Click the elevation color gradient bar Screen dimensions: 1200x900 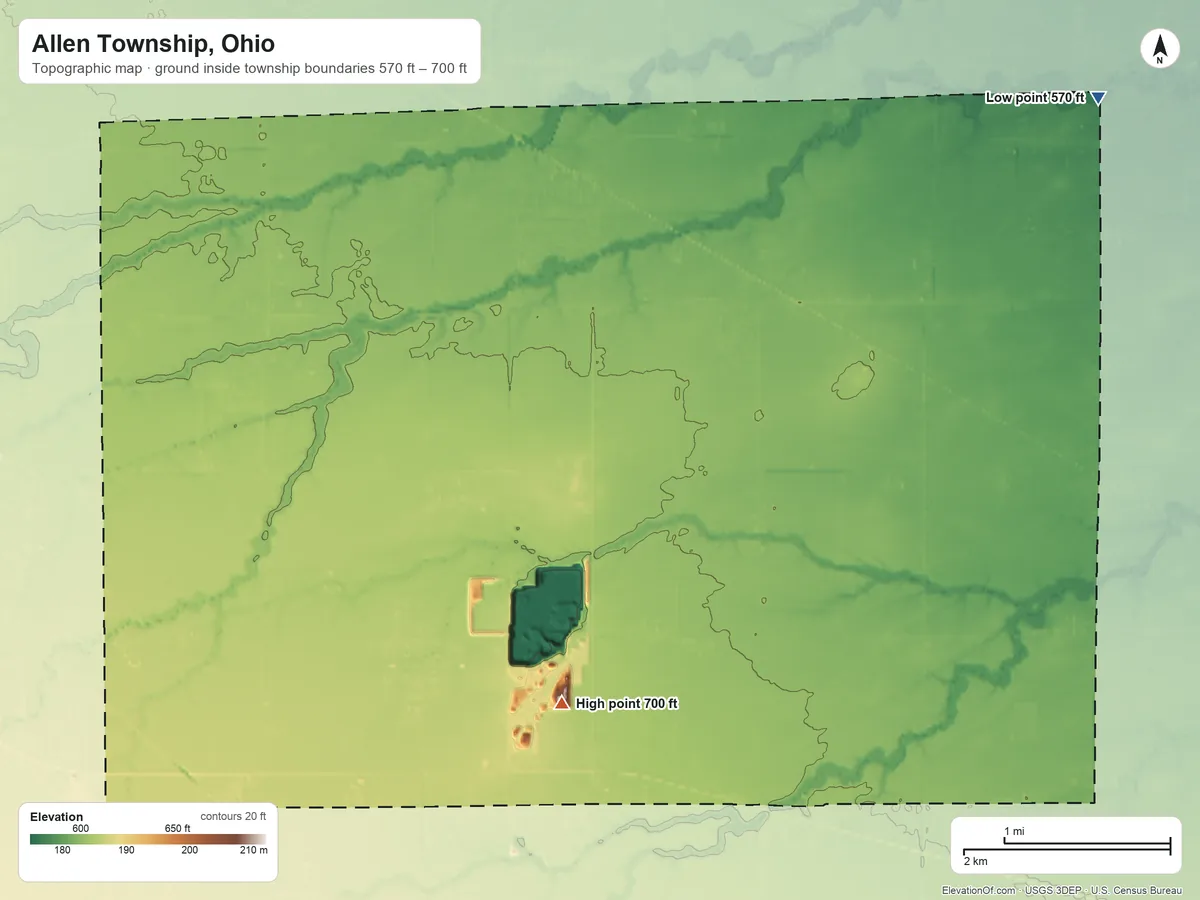click(148, 839)
